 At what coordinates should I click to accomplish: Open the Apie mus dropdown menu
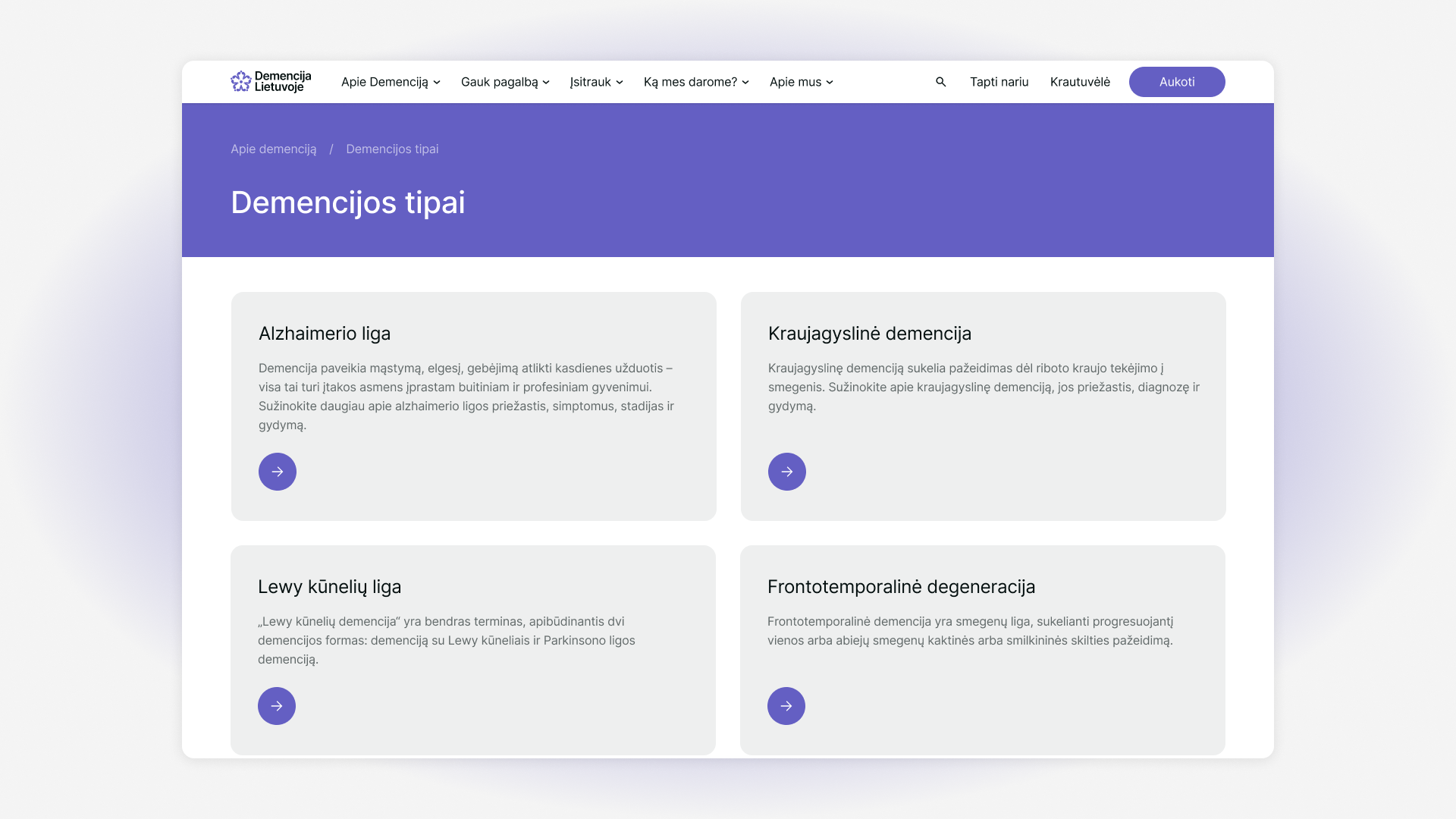point(801,82)
